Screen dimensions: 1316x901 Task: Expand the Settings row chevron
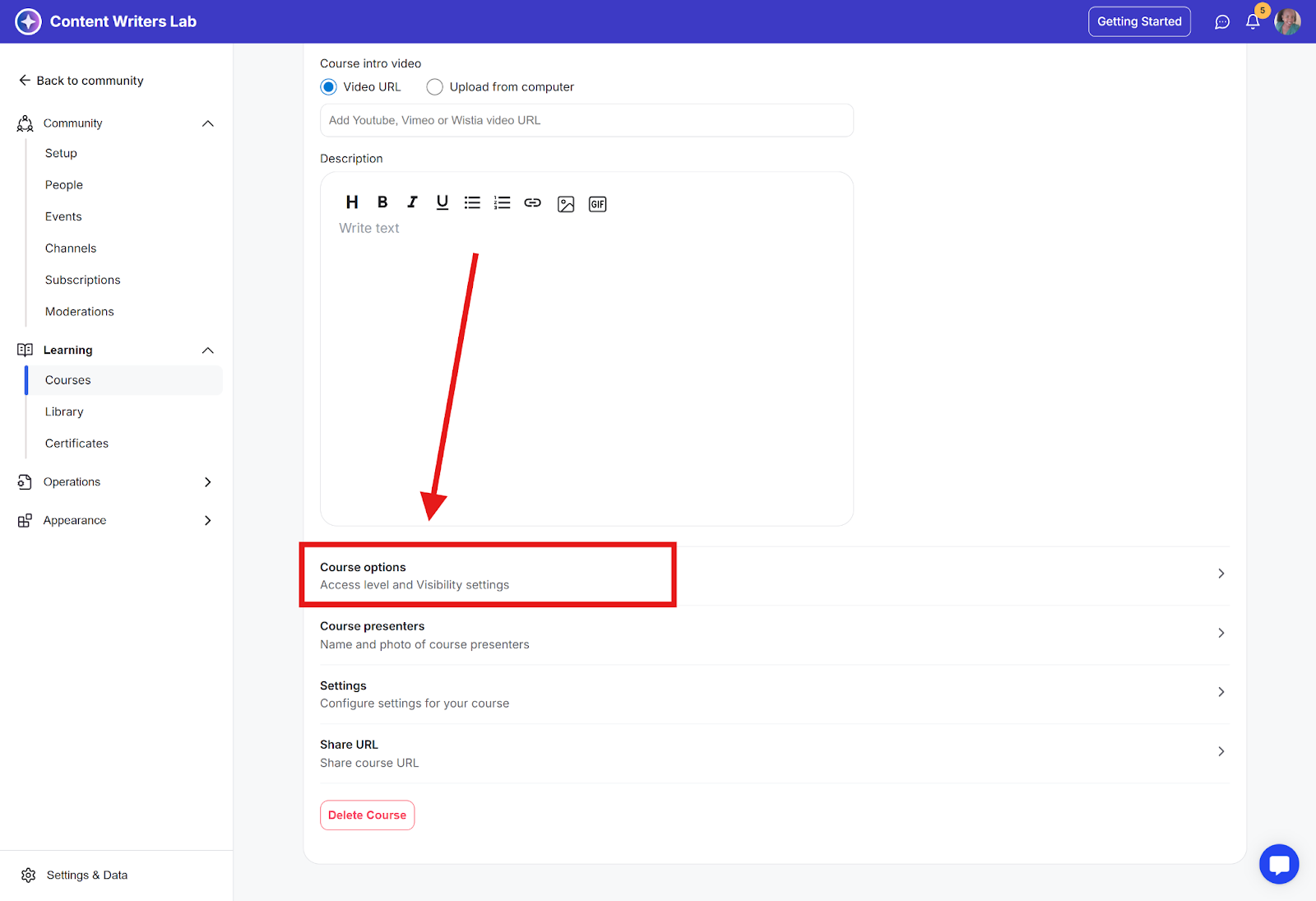click(1221, 692)
